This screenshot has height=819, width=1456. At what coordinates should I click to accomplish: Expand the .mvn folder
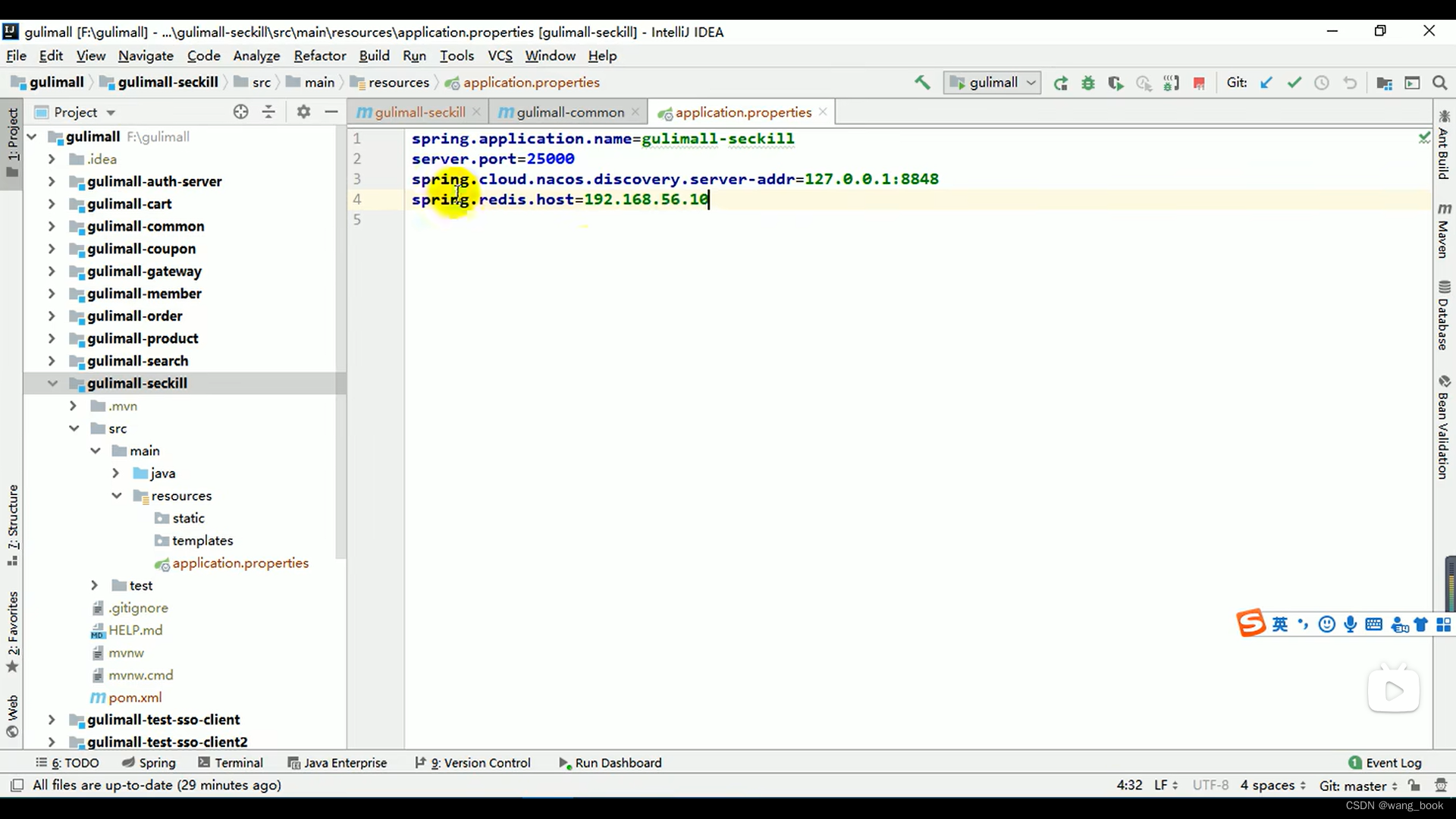click(x=73, y=406)
